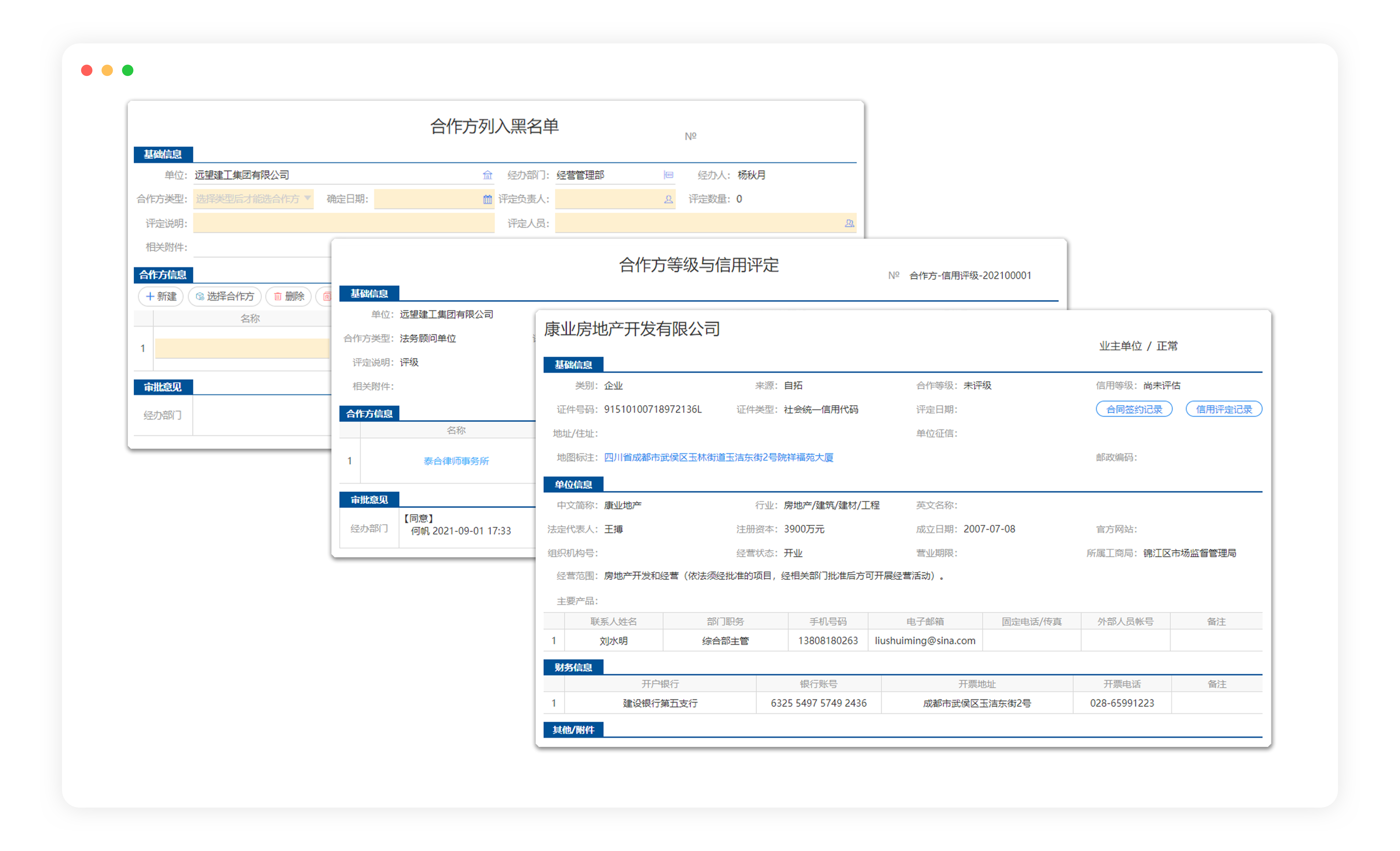The width and height of the screenshot is (1400, 851).
Task: Open the 信用评定记录 button
Action: (1224, 409)
